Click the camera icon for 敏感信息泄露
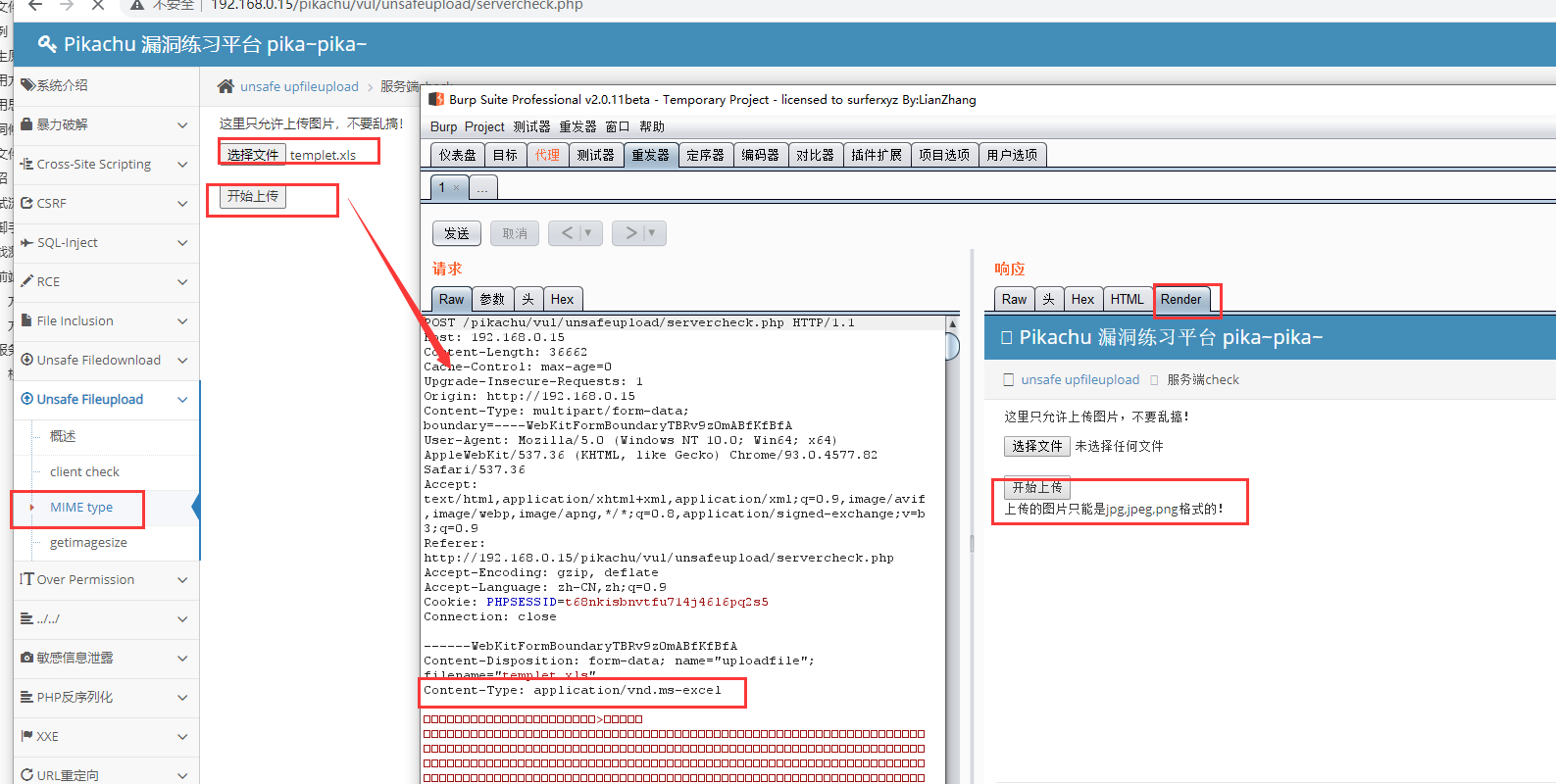1556x784 pixels. pos(27,658)
